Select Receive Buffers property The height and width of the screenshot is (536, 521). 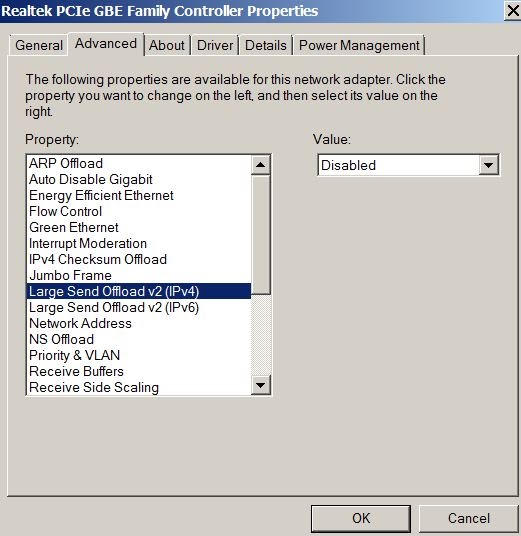(139, 372)
